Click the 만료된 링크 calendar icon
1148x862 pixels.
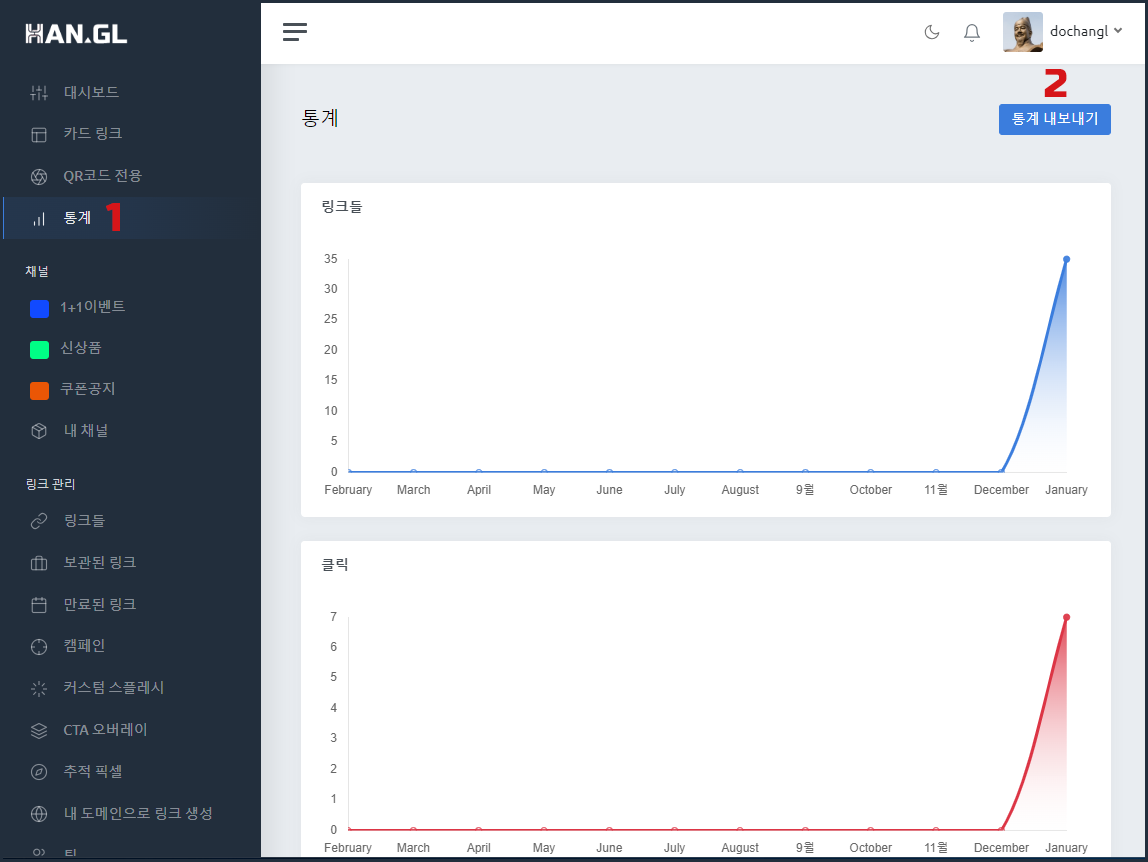coord(39,605)
